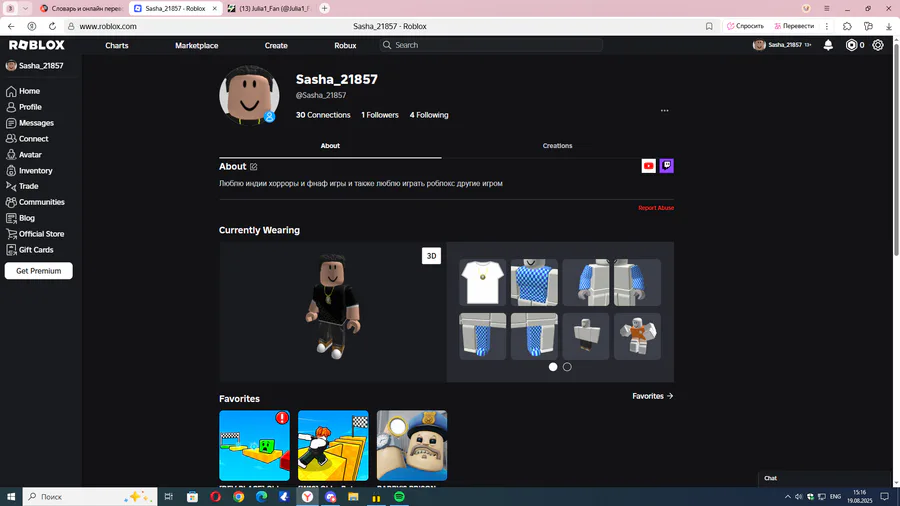Toggle the 3D avatar view

431,256
